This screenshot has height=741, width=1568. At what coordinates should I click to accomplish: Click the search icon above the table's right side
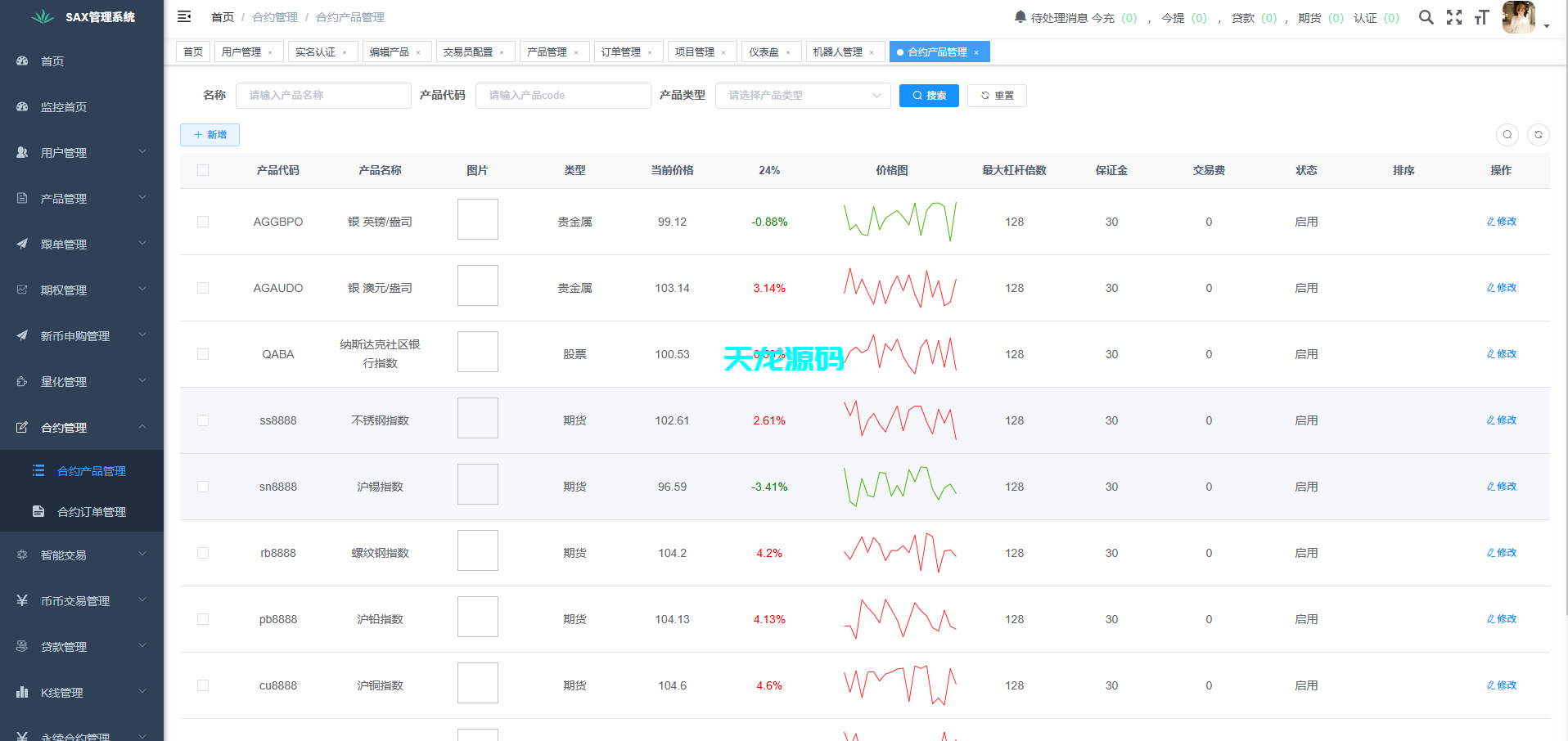pyautogui.click(x=1508, y=134)
